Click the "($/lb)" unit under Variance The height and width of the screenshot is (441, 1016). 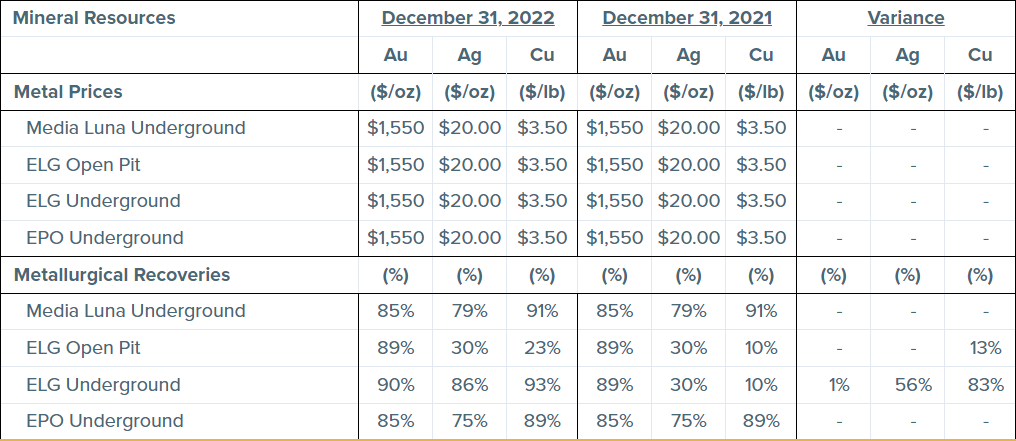(x=980, y=92)
